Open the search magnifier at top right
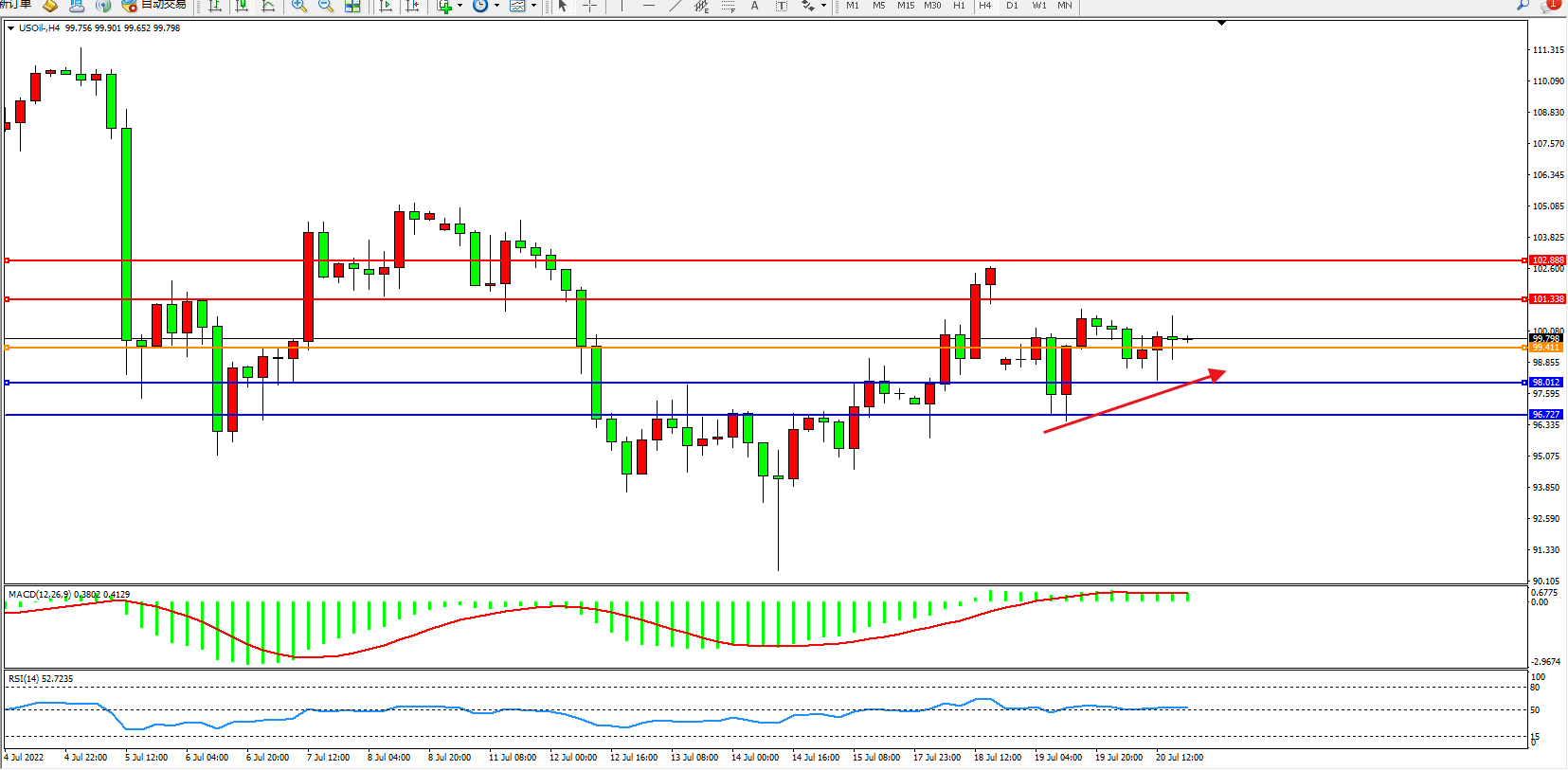 pyautogui.click(x=1523, y=6)
